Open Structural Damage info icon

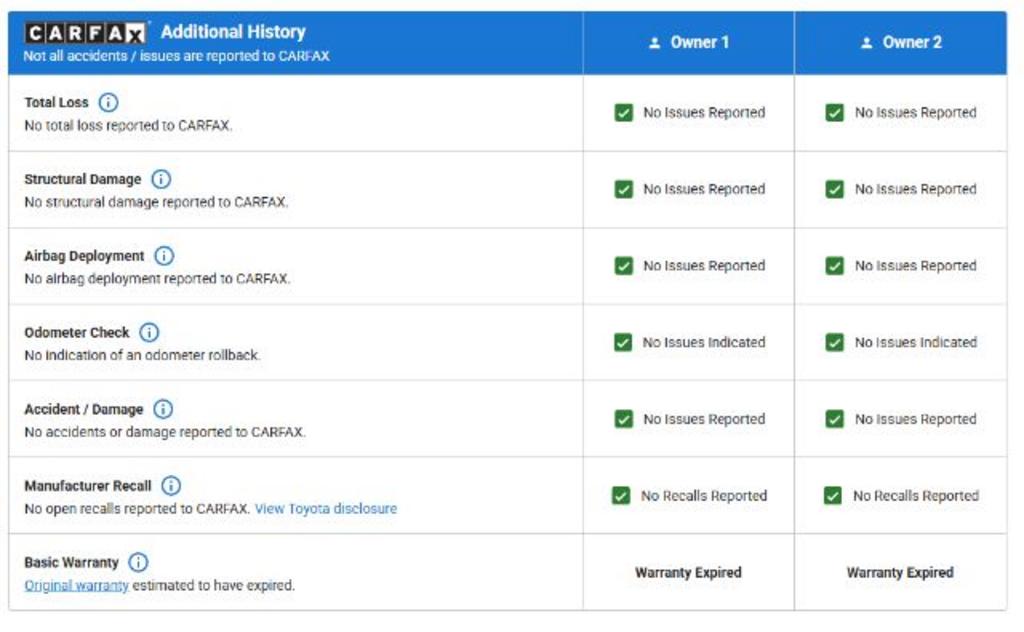tap(161, 179)
